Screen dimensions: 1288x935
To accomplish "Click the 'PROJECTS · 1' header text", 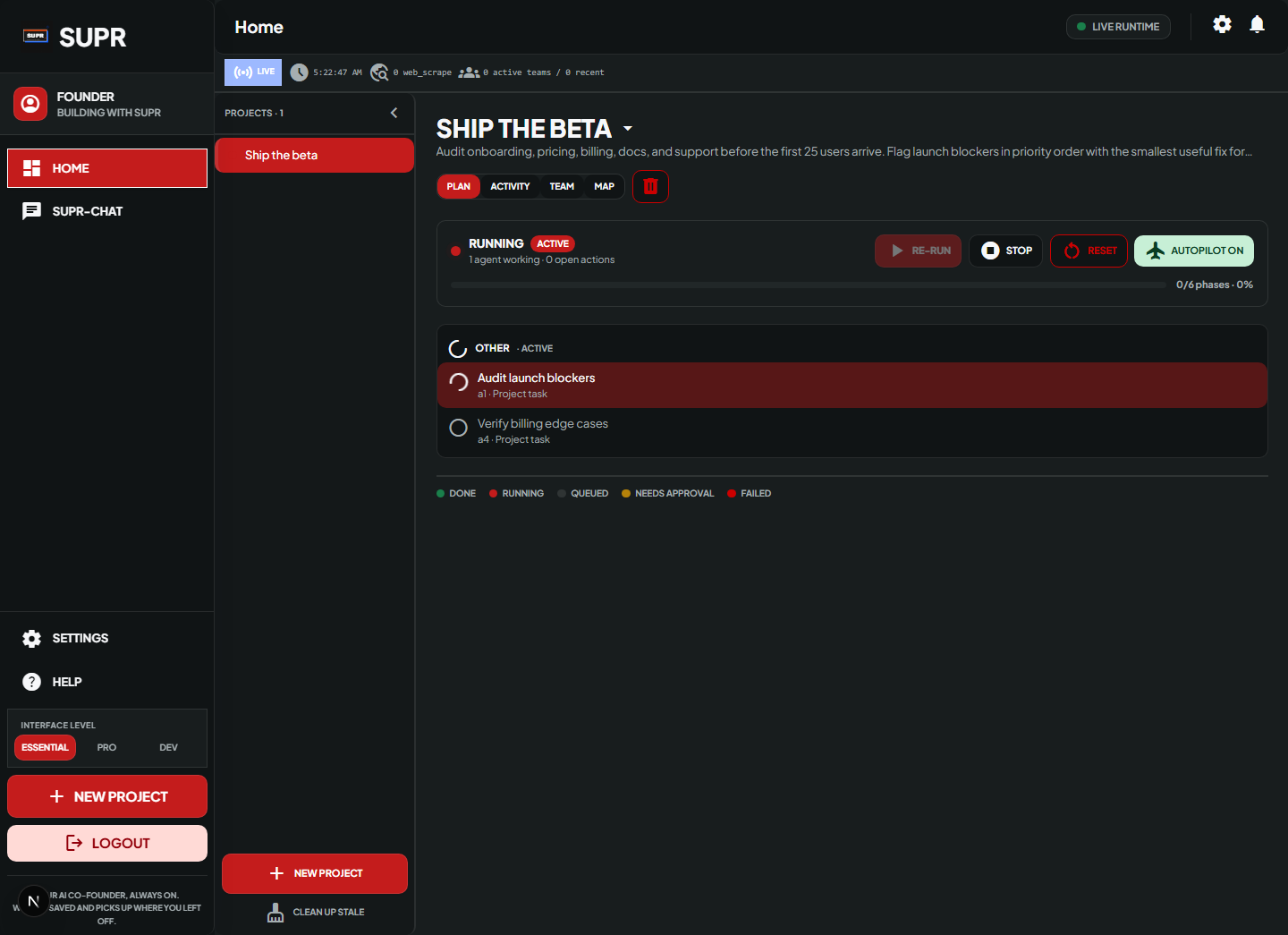I will (254, 113).
